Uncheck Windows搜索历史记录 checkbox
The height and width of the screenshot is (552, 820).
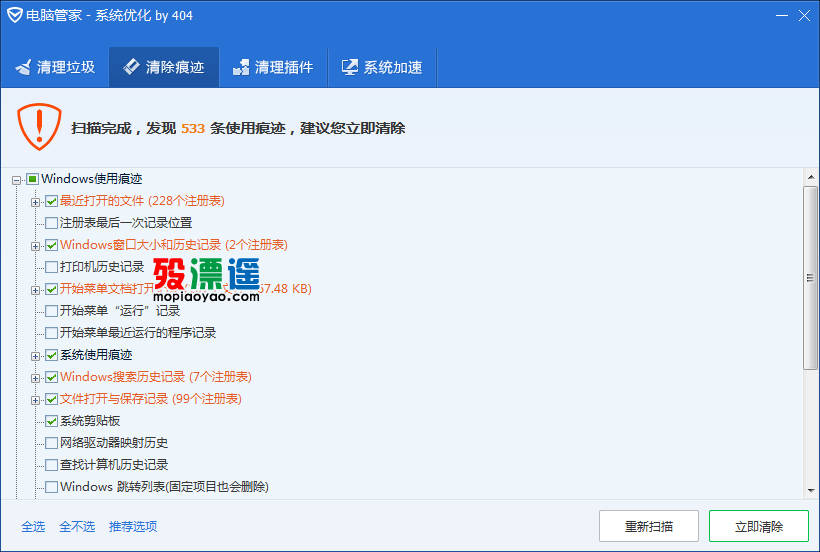coord(51,377)
